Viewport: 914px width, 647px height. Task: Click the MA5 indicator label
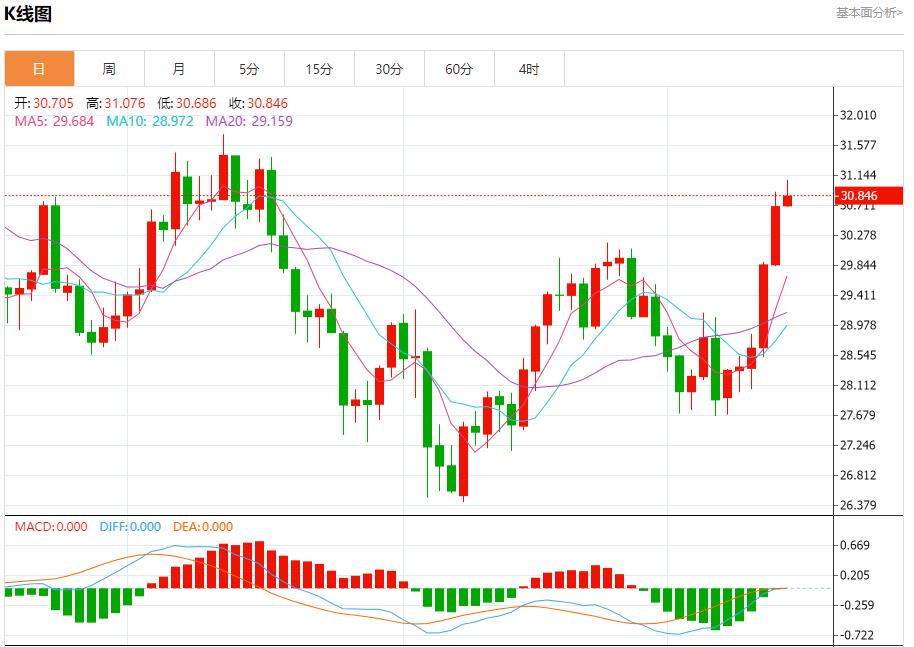tap(54, 121)
